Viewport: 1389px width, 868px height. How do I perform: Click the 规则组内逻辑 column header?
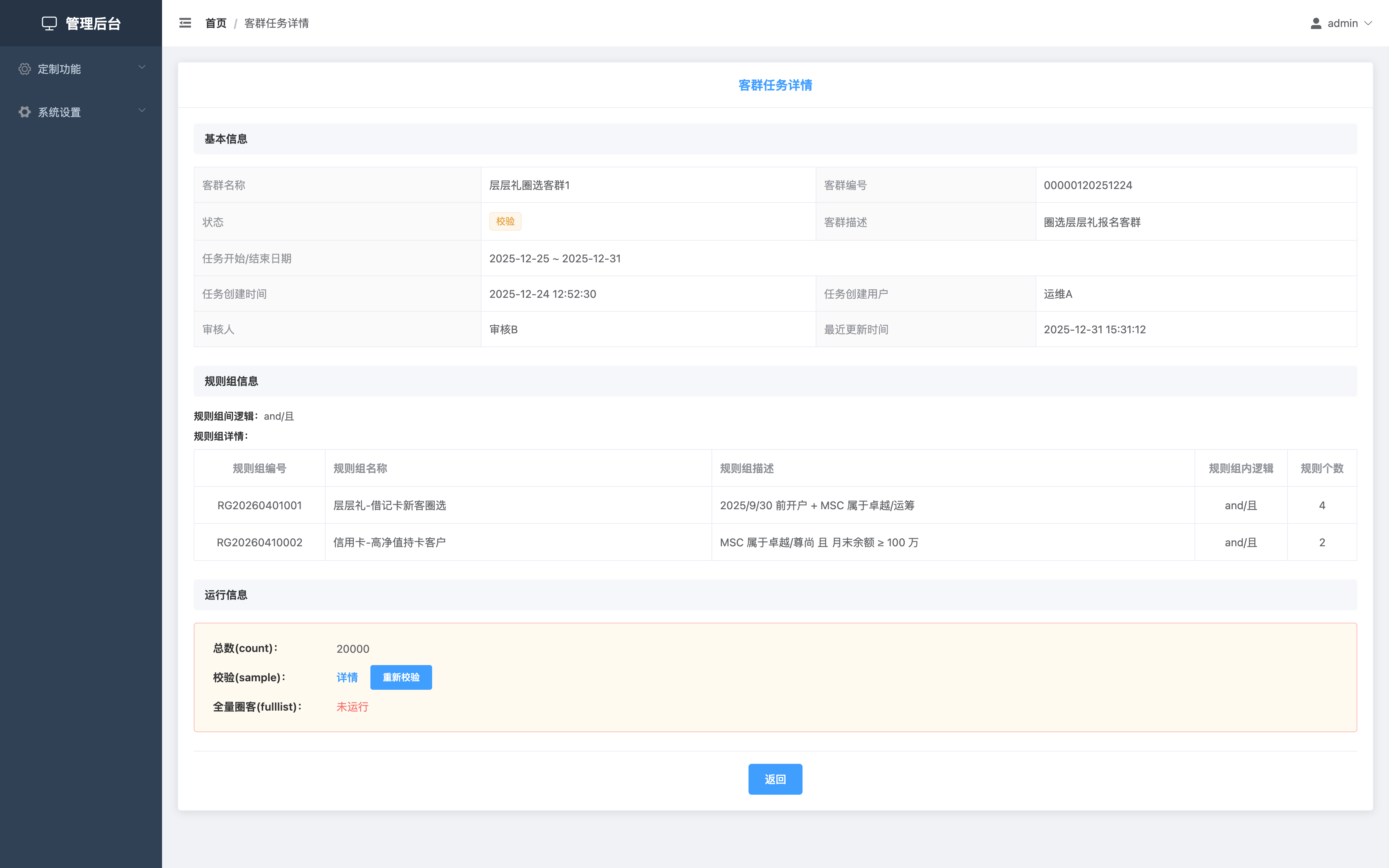click(x=1241, y=468)
